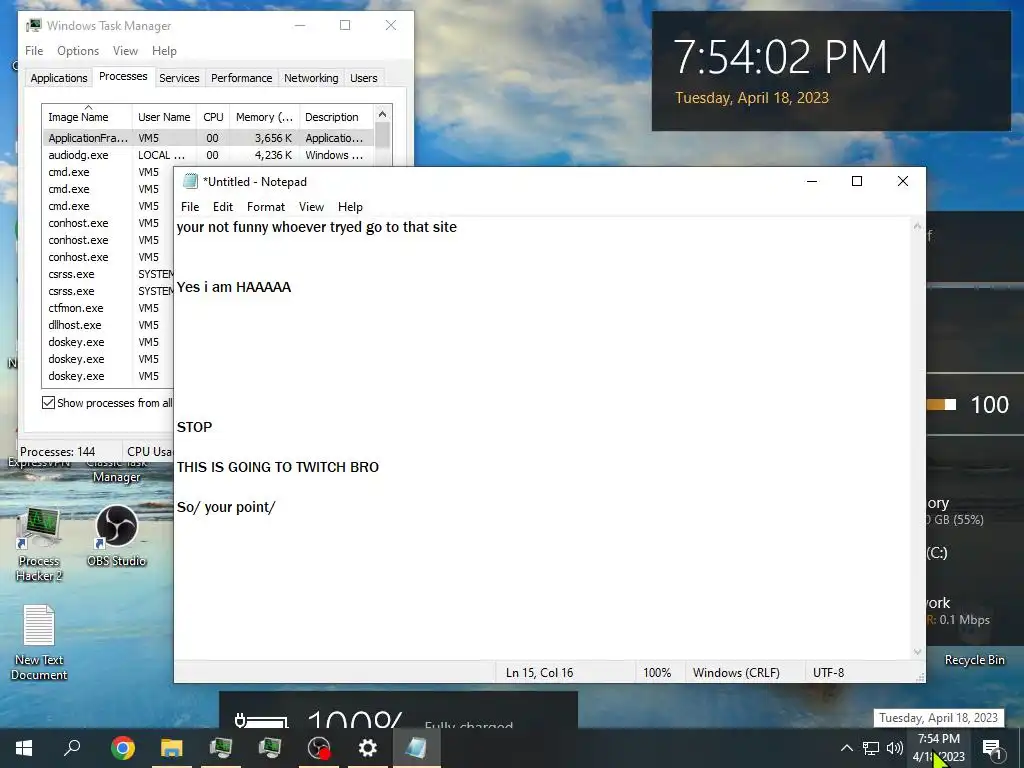The height and width of the screenshot is (768, 1024).
Task: Switch to Services tab
Action: click(179, 78)
